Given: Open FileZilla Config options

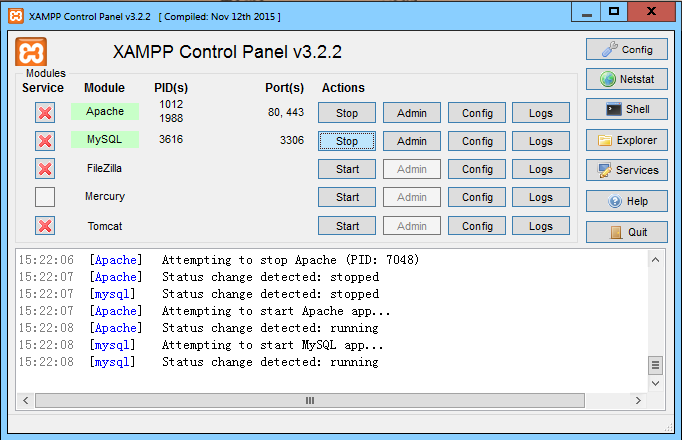Looking at the screenshot, I should coord(477,169).
